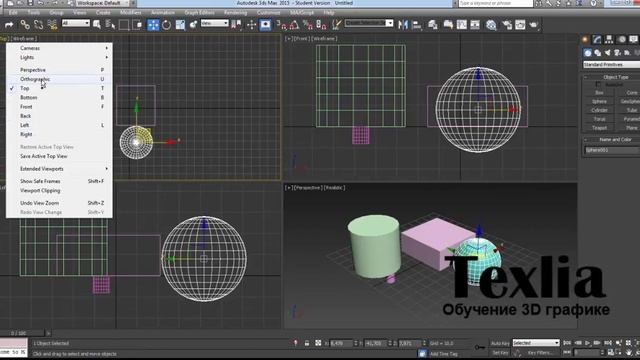The height and width of the screenshot is (360, 640).
Task: Expand the Extended Viewports submenu
Action: coord(60,169)
